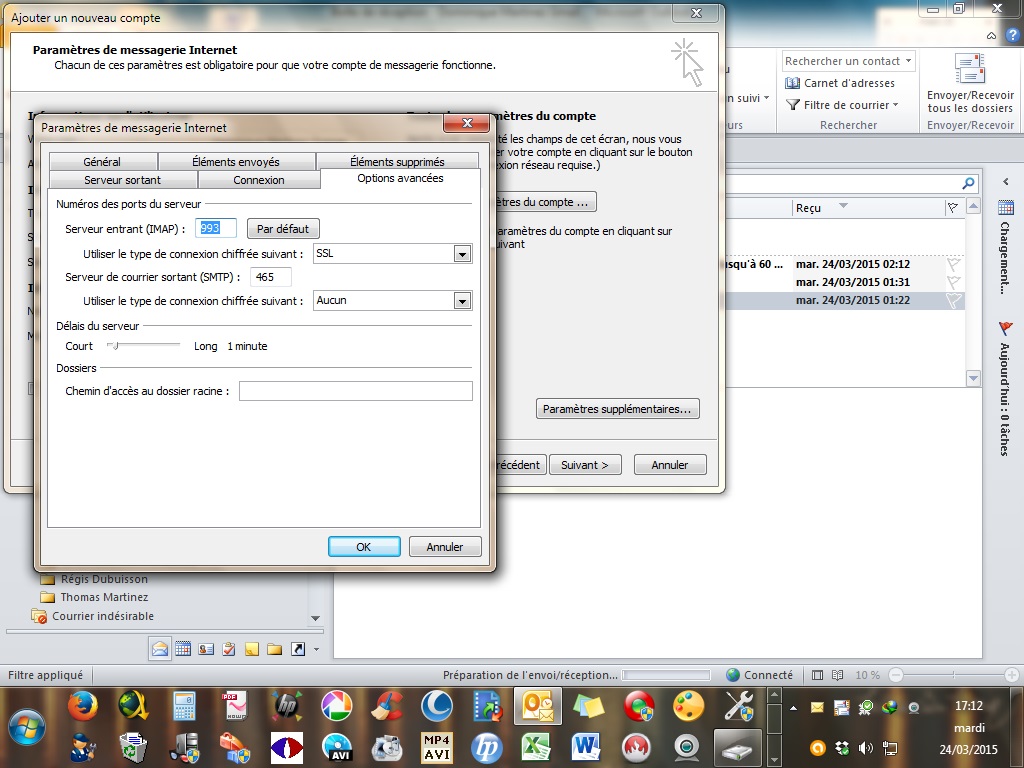Open Notes view in Outlook navigation bar
1024x768 pixels.
(x=251, y=649)
